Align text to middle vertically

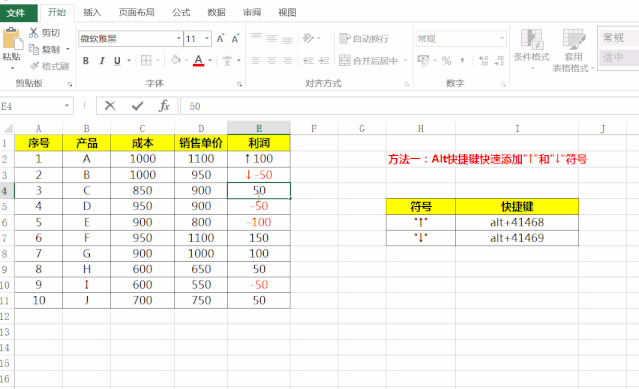pyautogui.click(x=272, y=38)
